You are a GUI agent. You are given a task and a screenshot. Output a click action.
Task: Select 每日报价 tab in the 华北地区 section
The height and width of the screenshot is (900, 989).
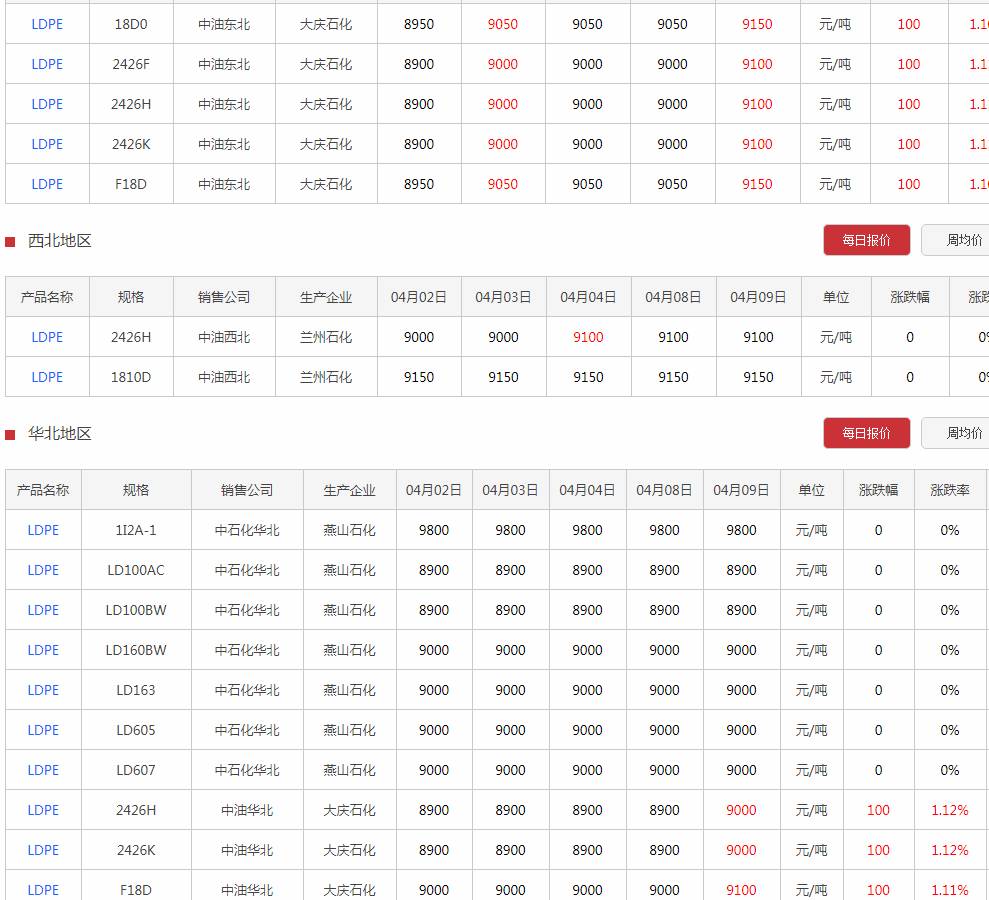[x=866, y=433]
